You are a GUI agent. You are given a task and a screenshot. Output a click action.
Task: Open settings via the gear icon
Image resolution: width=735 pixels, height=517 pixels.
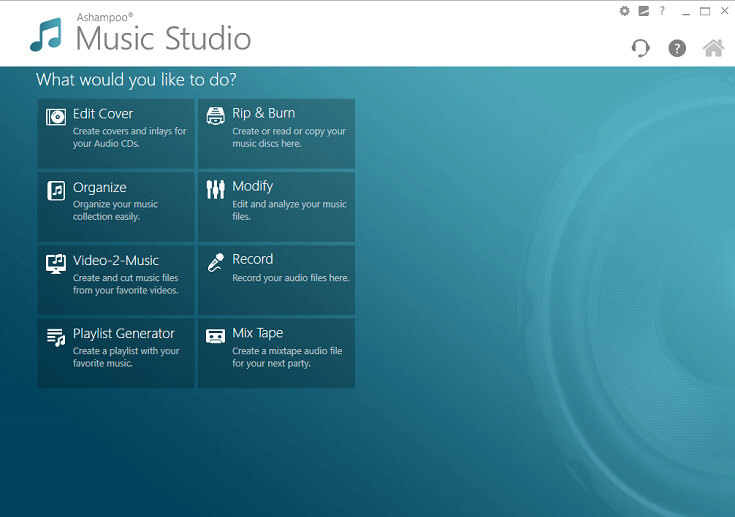click(624, 11)
